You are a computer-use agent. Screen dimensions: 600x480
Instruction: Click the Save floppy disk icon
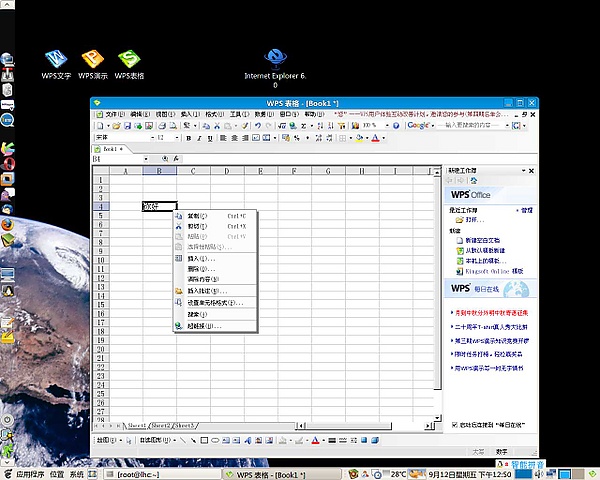tap(127, 126)
